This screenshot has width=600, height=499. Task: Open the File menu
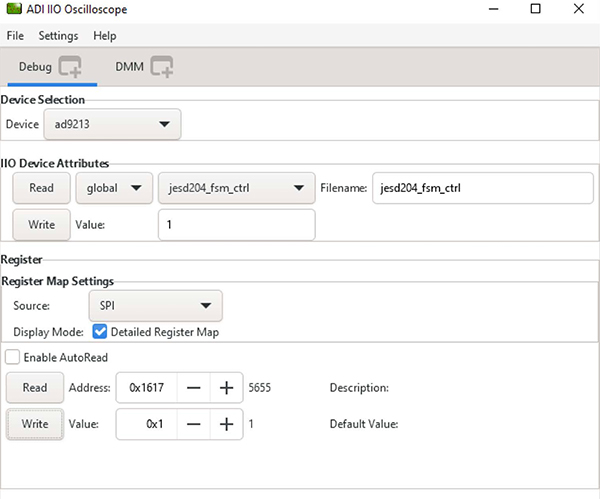click(x=15, y=36)
